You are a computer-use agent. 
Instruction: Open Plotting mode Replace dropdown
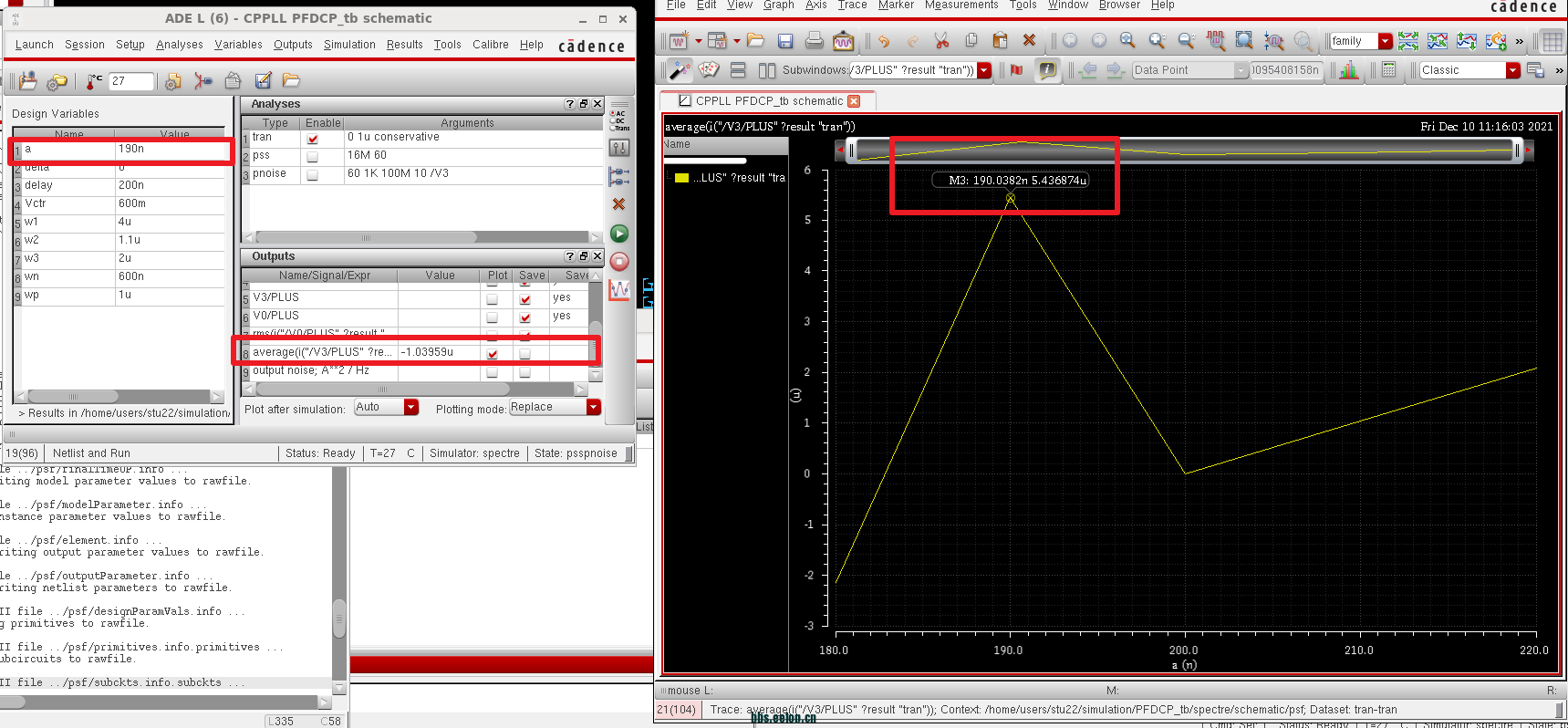(x=555, y=407)
